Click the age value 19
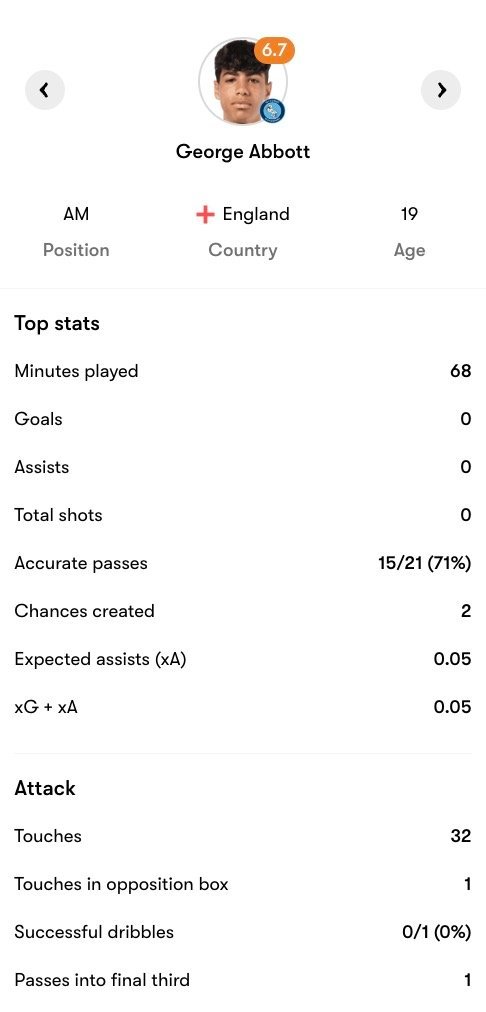 [409, 214]
